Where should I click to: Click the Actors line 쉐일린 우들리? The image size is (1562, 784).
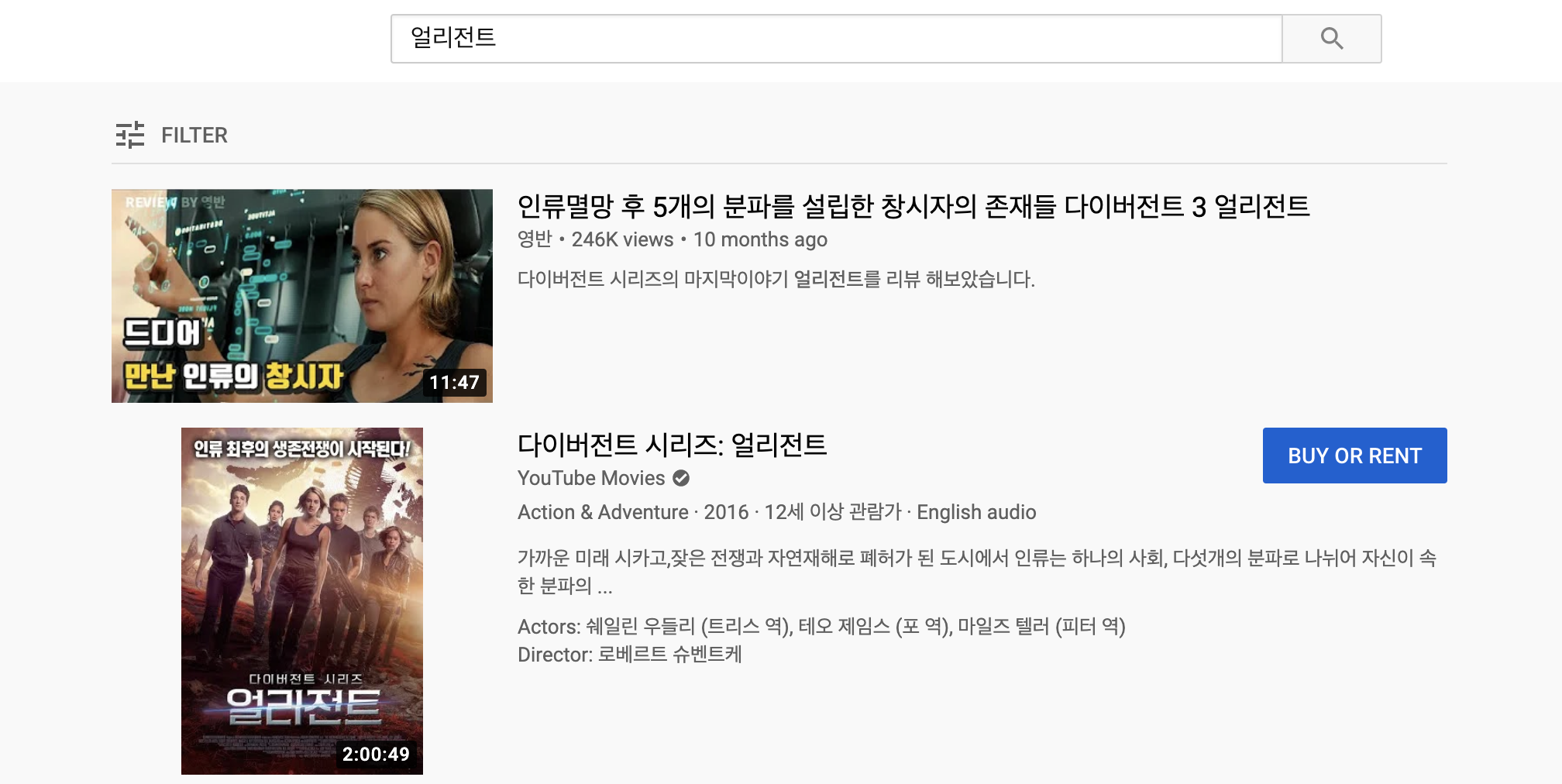click(x=821, y=626)
